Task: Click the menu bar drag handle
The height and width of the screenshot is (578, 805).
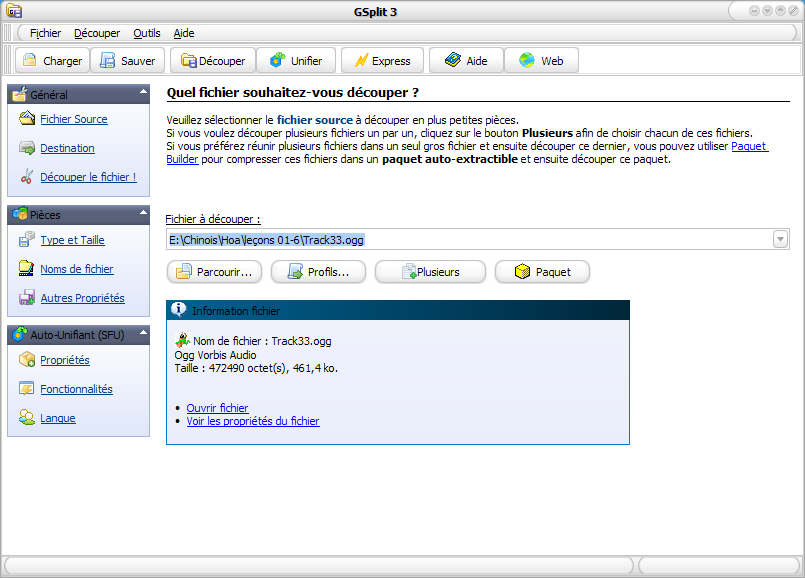Action: coord(7,33)
